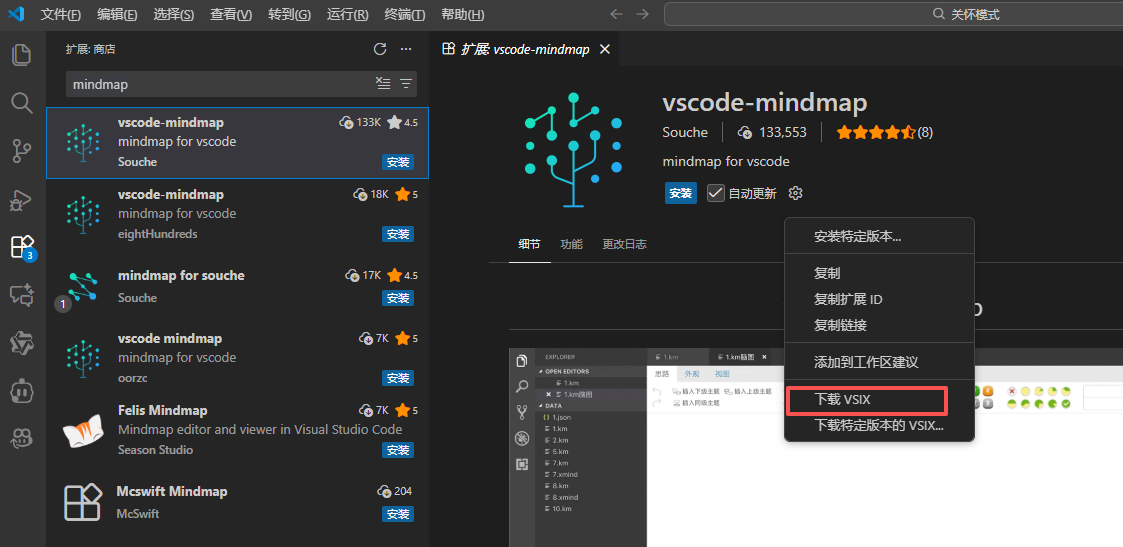Click the Extensions icon with badge
The height and width of the screenshot is (547, 1123).
[21, 247]
